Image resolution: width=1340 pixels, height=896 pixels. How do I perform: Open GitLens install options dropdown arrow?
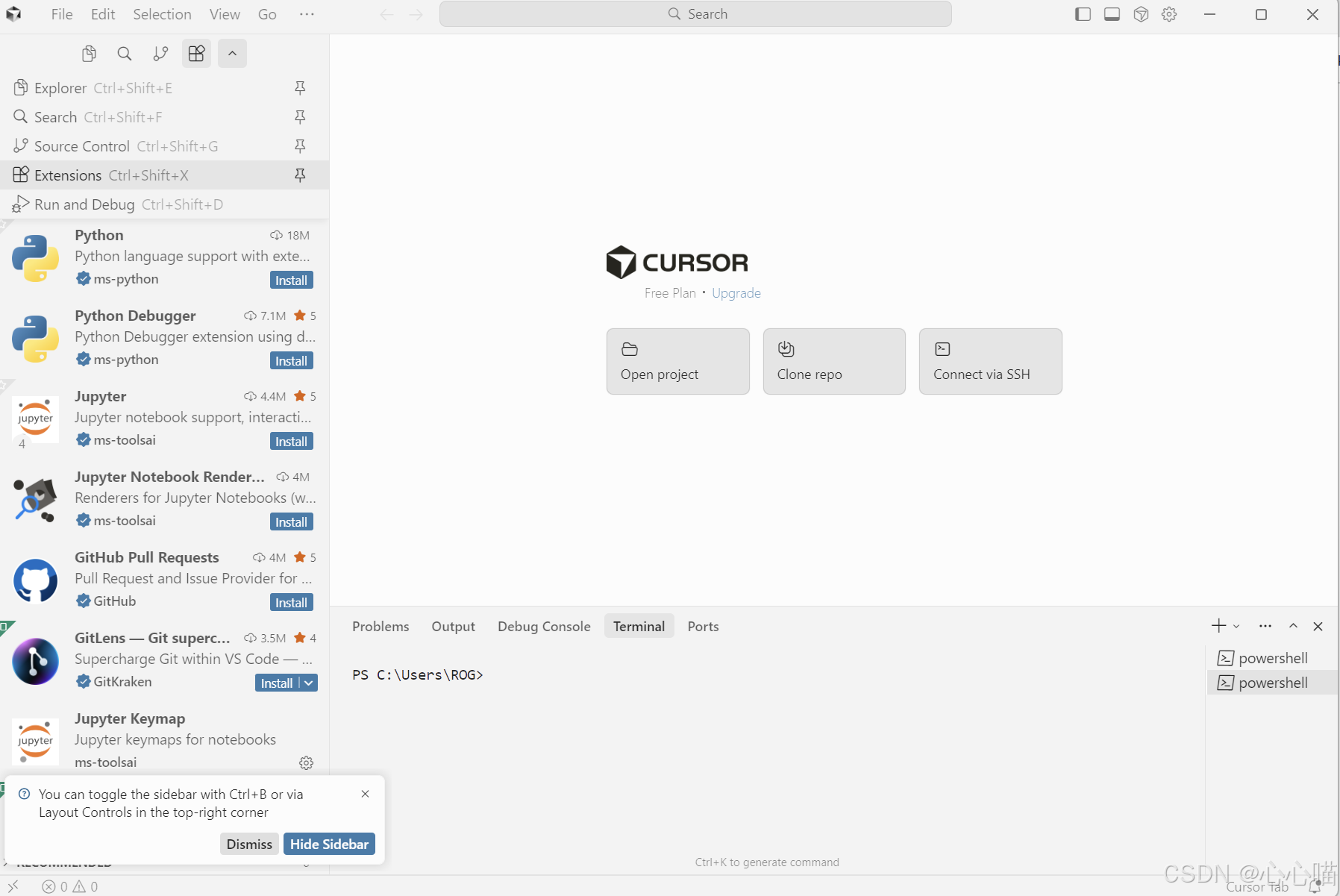(x=309, y=683)
